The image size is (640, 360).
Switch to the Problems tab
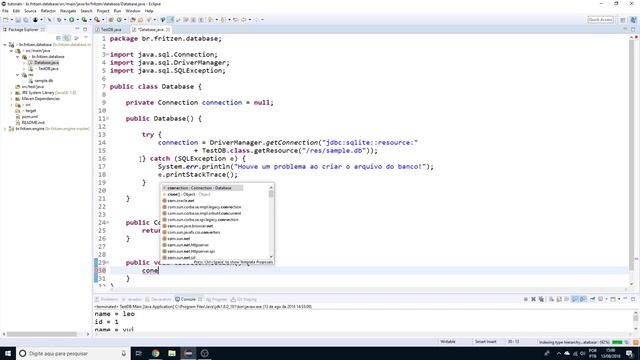106,299
